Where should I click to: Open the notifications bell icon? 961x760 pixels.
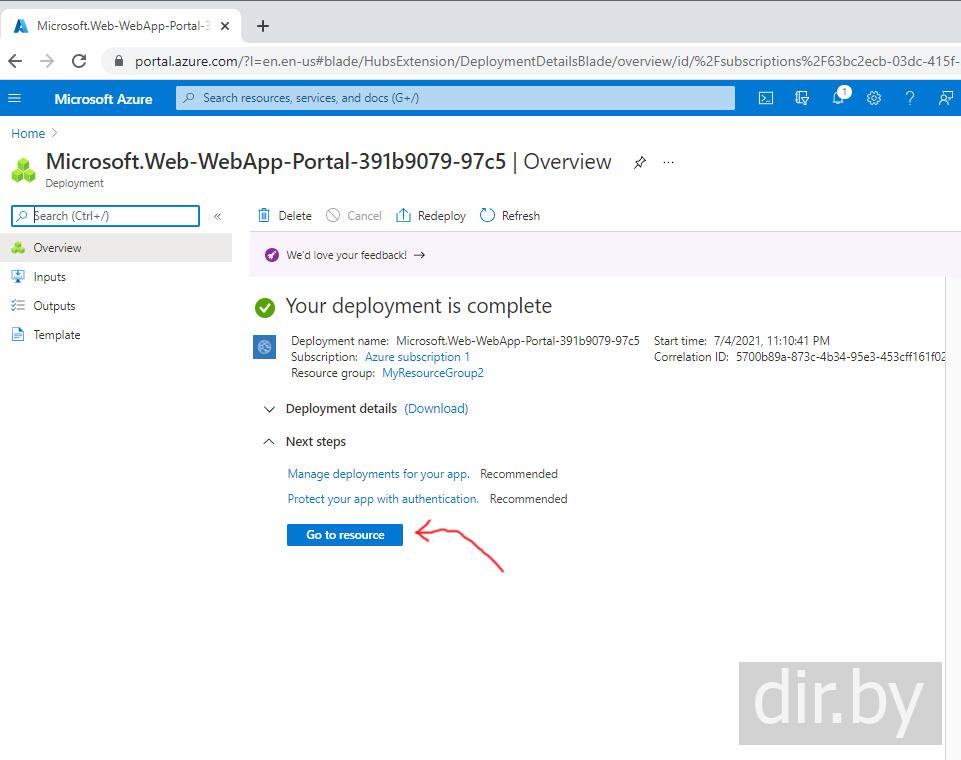[838, 98]
